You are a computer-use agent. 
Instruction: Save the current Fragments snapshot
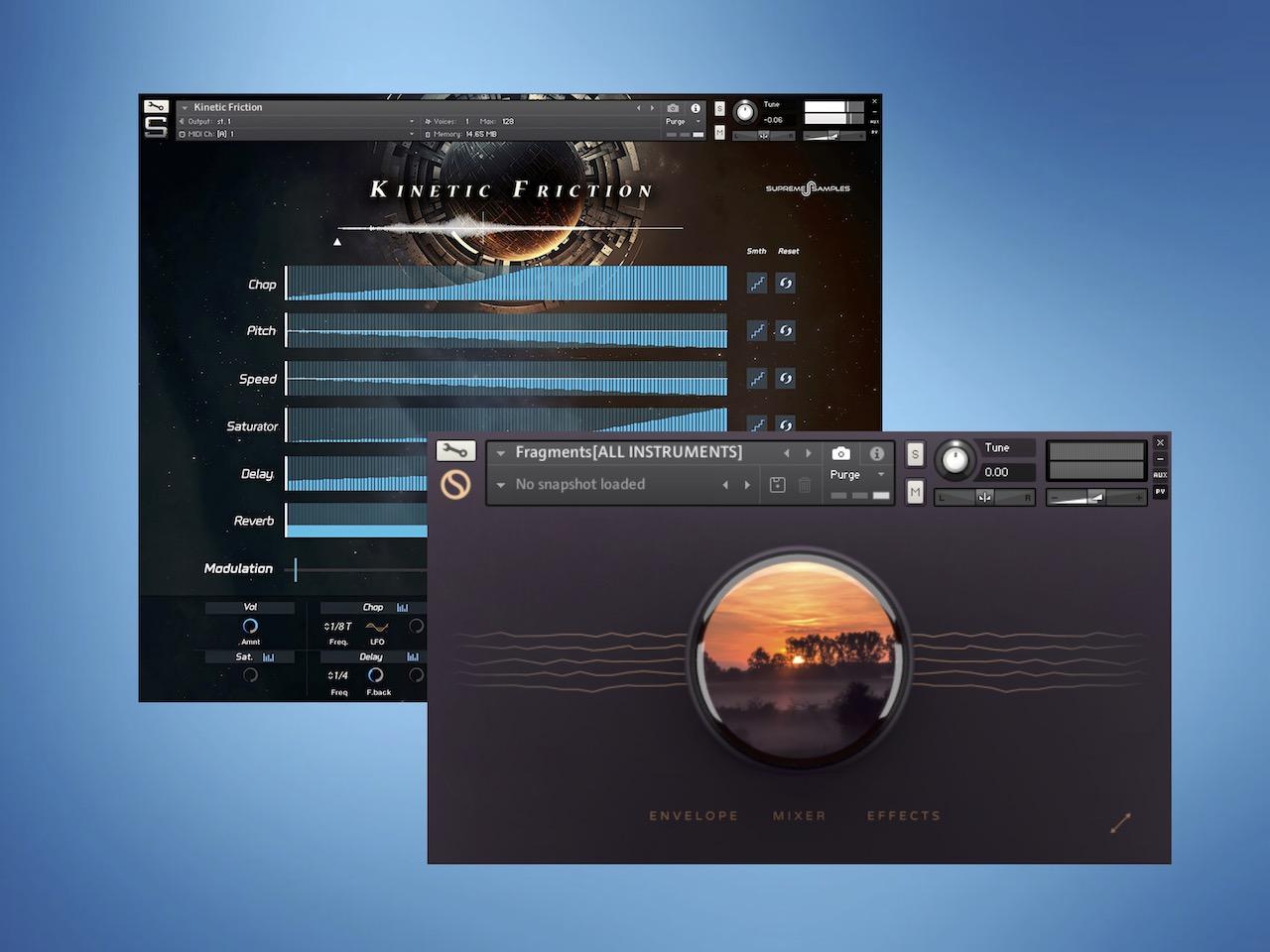pos(778,485)
